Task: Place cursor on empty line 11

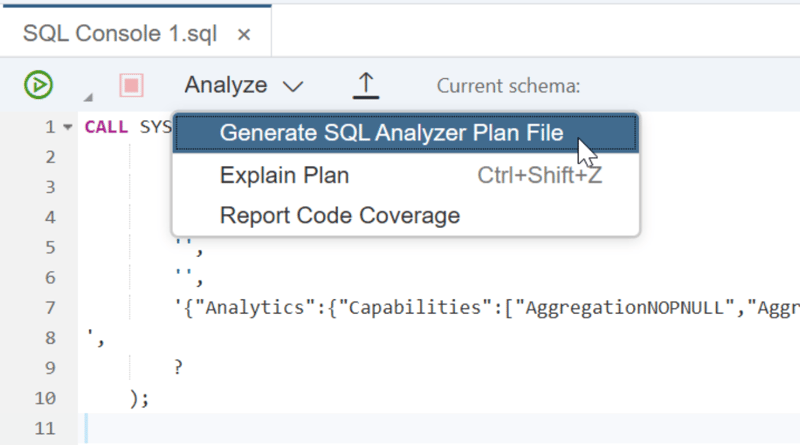Action: point(439,428)
